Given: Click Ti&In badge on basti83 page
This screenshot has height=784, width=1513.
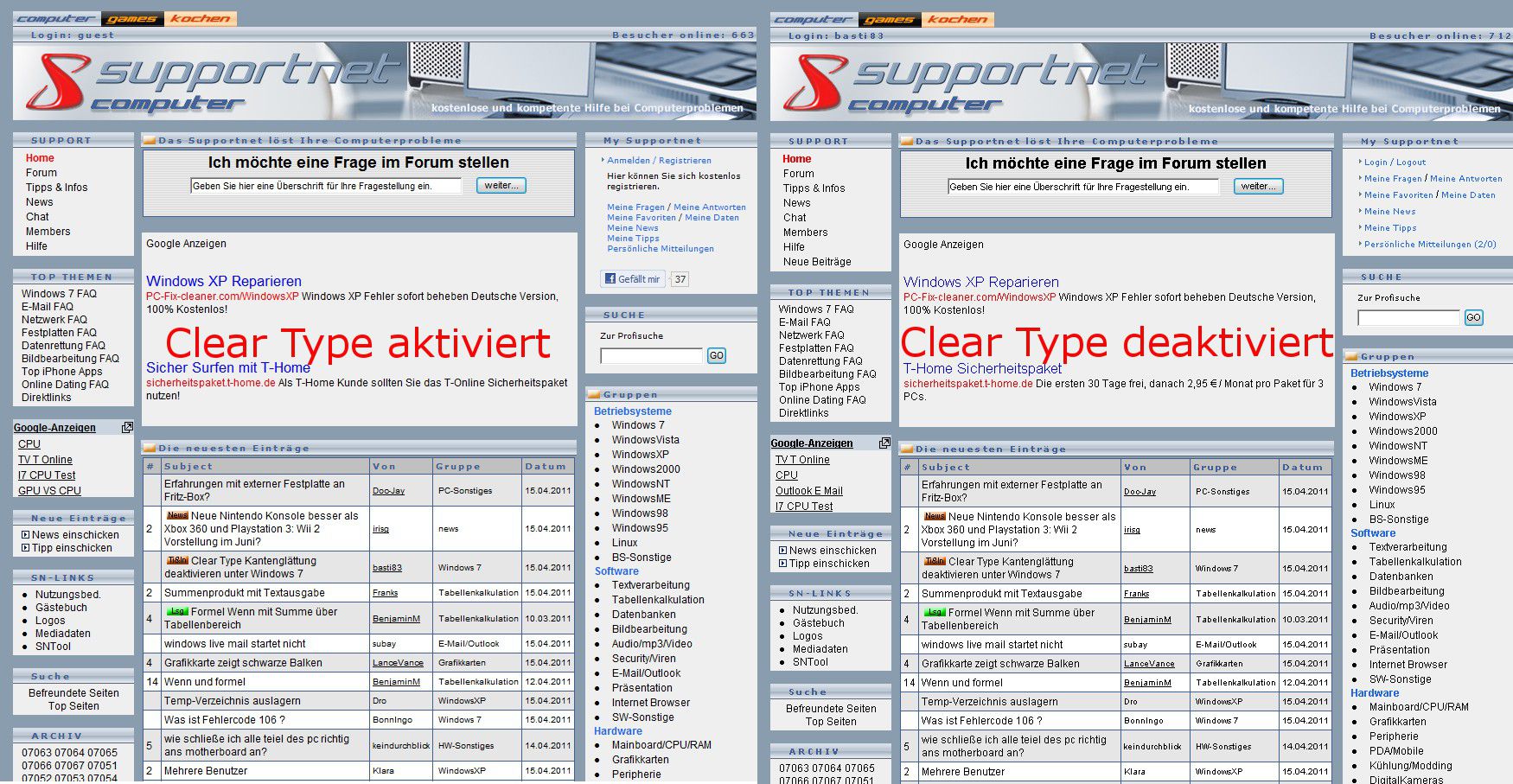Looking at the screenshot, I should (x=935, y=561).
